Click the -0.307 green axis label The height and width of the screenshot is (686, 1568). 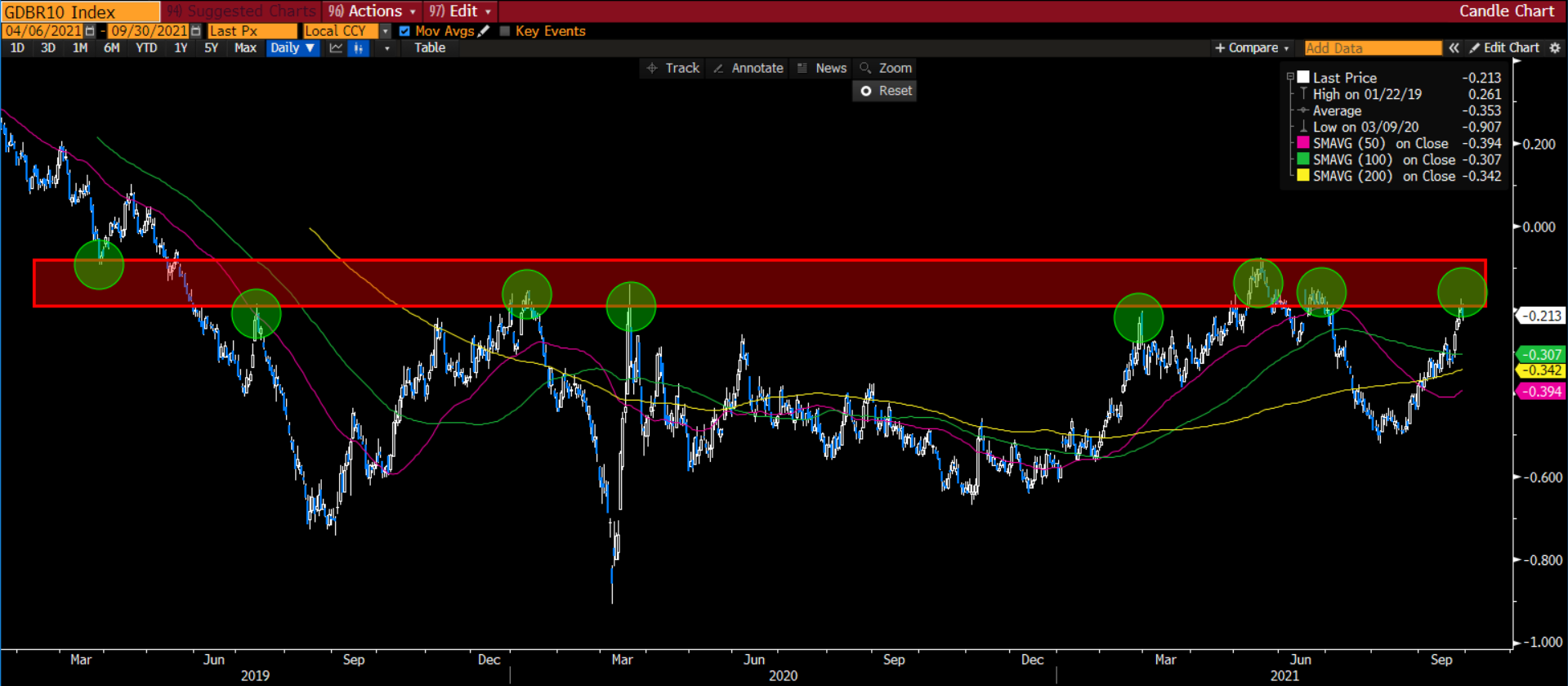1541,355
